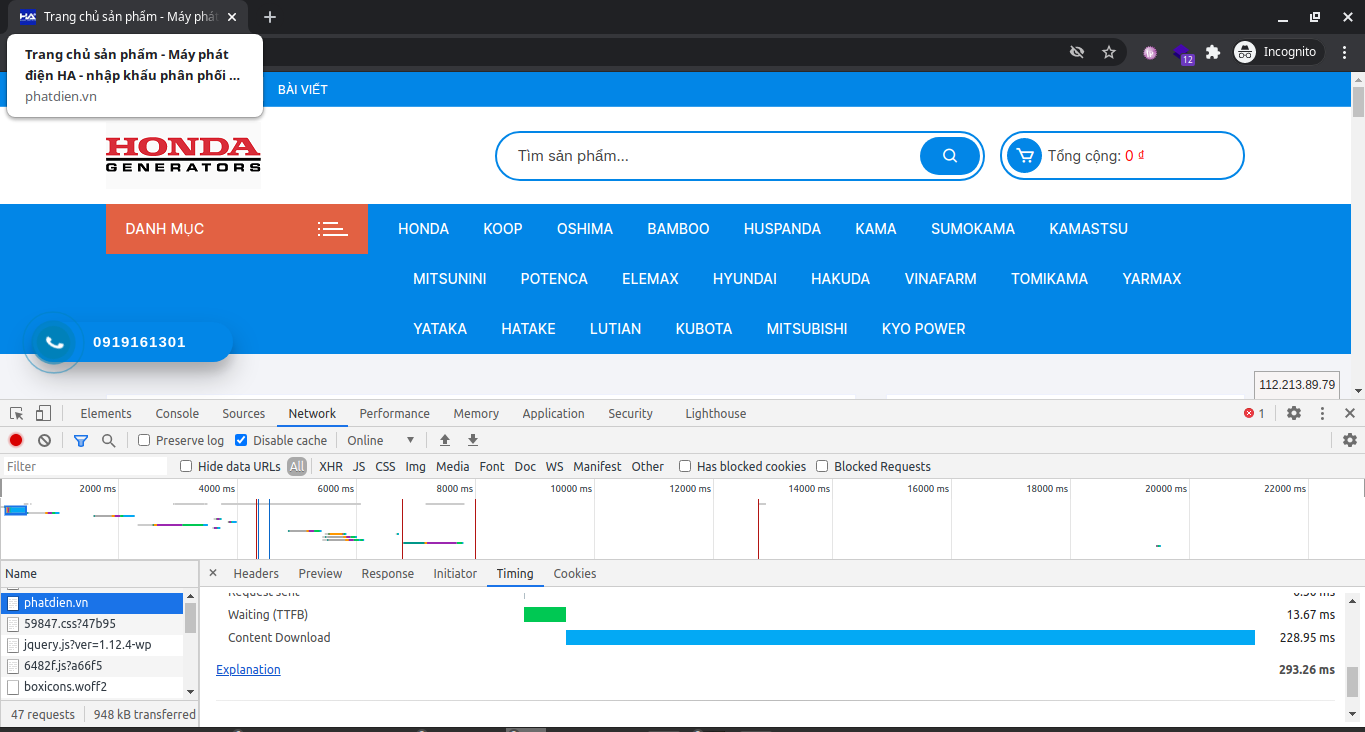The height and width of the screenshot is (732, 1365).
Task: Open the Initiator tab of request
Action: click(455, 573)
